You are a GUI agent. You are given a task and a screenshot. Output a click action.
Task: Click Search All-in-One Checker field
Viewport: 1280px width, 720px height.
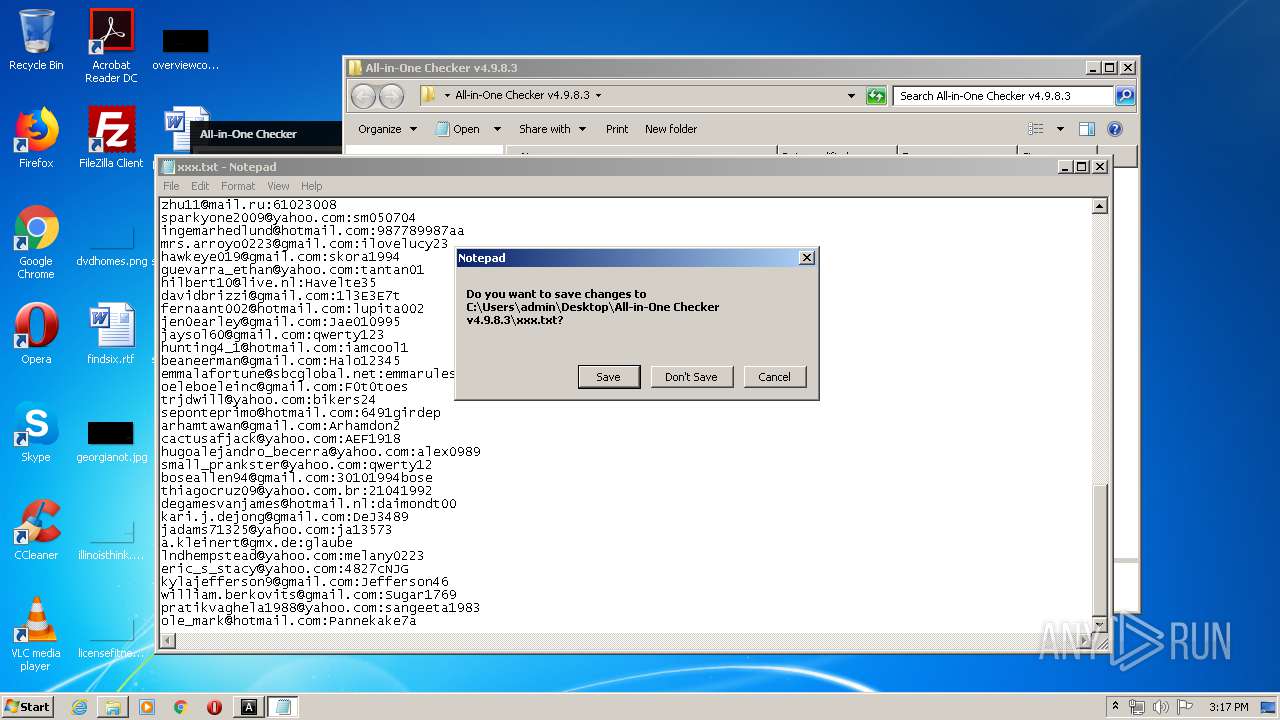click(x=1003, y=96)
